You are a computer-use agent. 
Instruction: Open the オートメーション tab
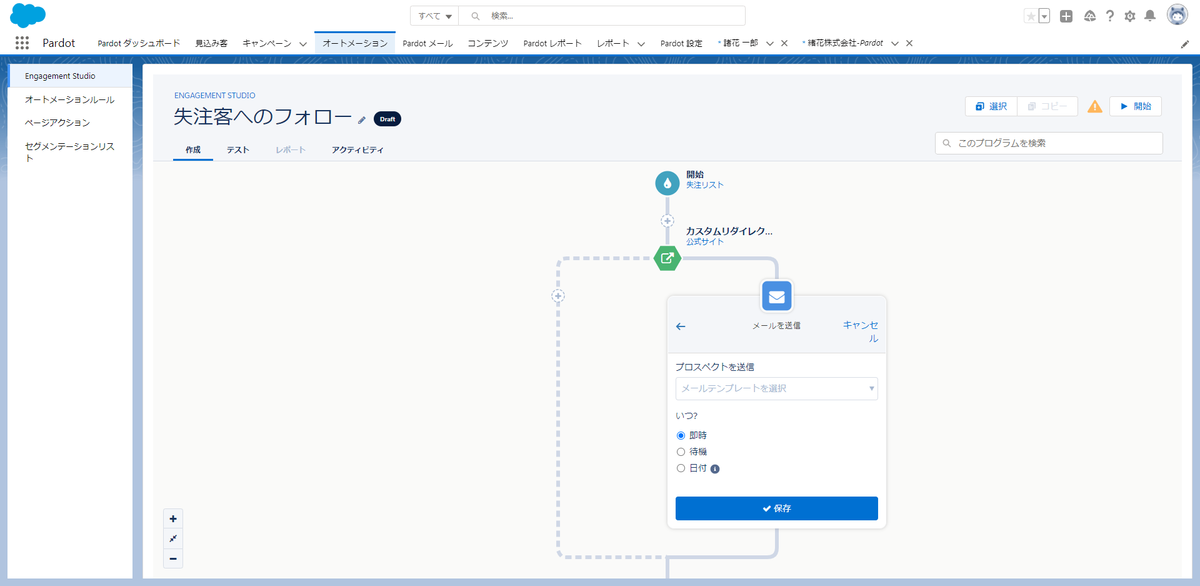click(x=355, y=44)
